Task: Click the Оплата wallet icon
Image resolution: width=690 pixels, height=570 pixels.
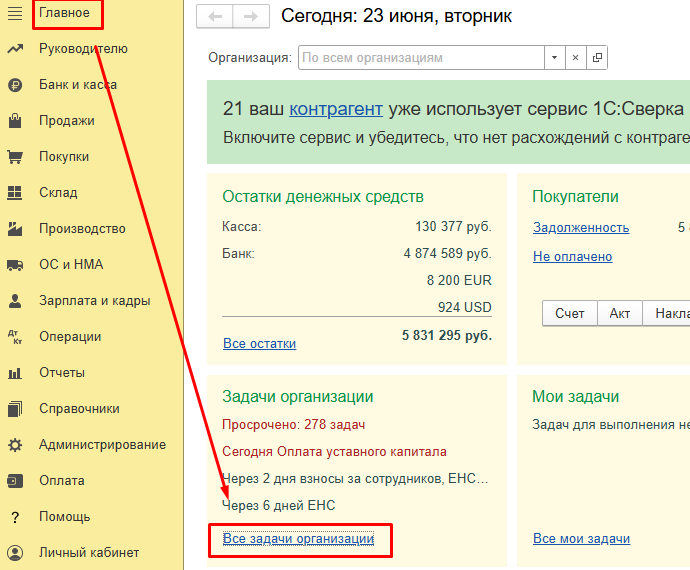Action: [15, 481]
